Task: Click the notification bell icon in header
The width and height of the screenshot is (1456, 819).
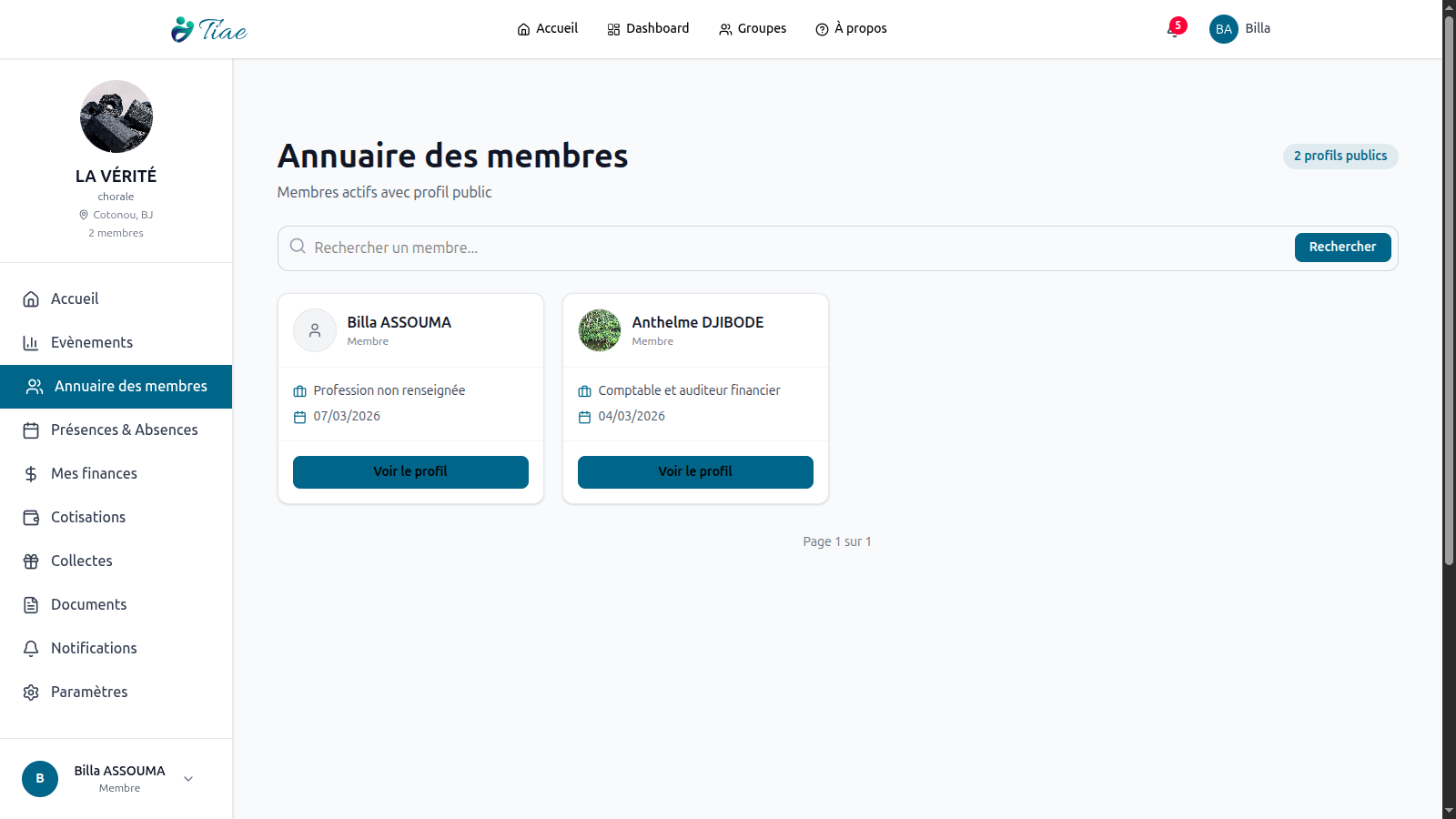Action: coord(1174,30)
